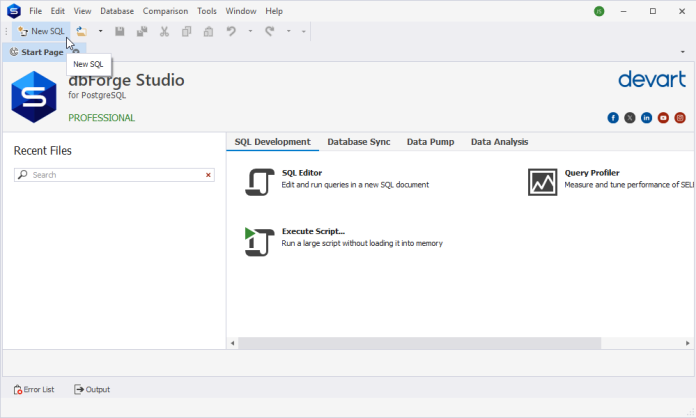The height and width of the screenshot is (418, 696).
Task: Open Devart's Facebook page icon
Action: (x=613, y=118)
